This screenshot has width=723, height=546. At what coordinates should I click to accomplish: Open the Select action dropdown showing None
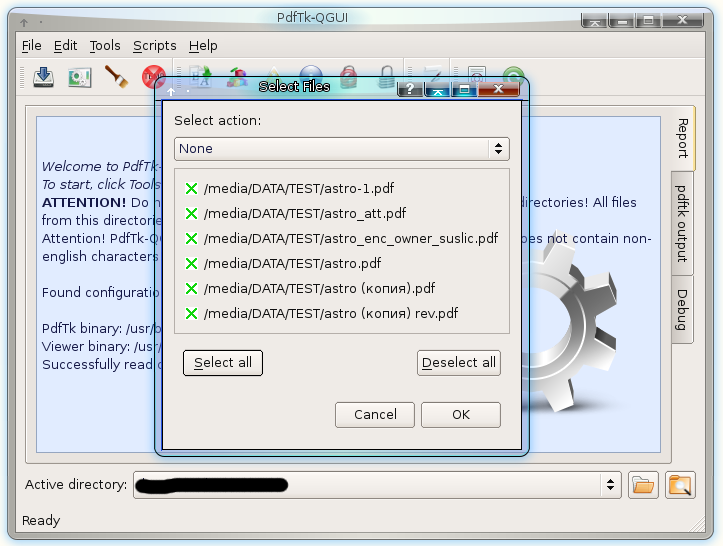pyautogui.click(x=342, y=149)
